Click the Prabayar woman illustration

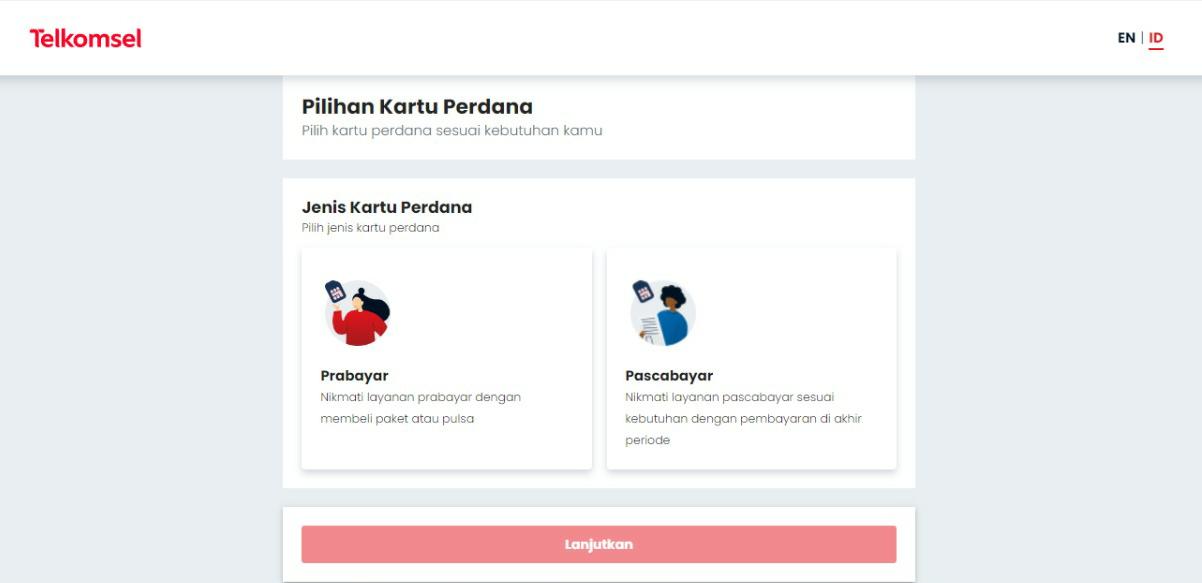358,314
